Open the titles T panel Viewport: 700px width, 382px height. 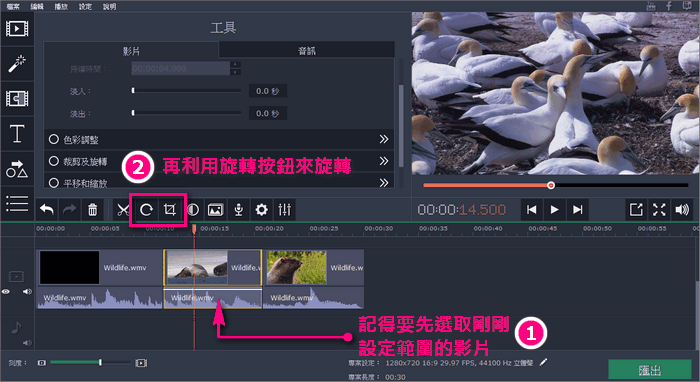click(x=17, y=133)
